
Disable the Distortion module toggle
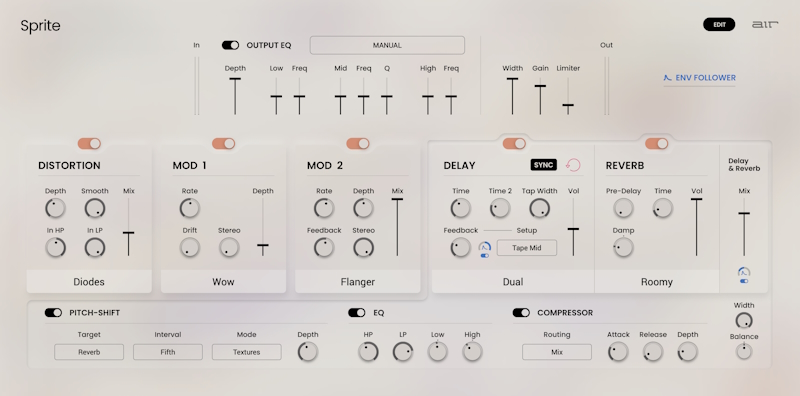click(89, 144)
